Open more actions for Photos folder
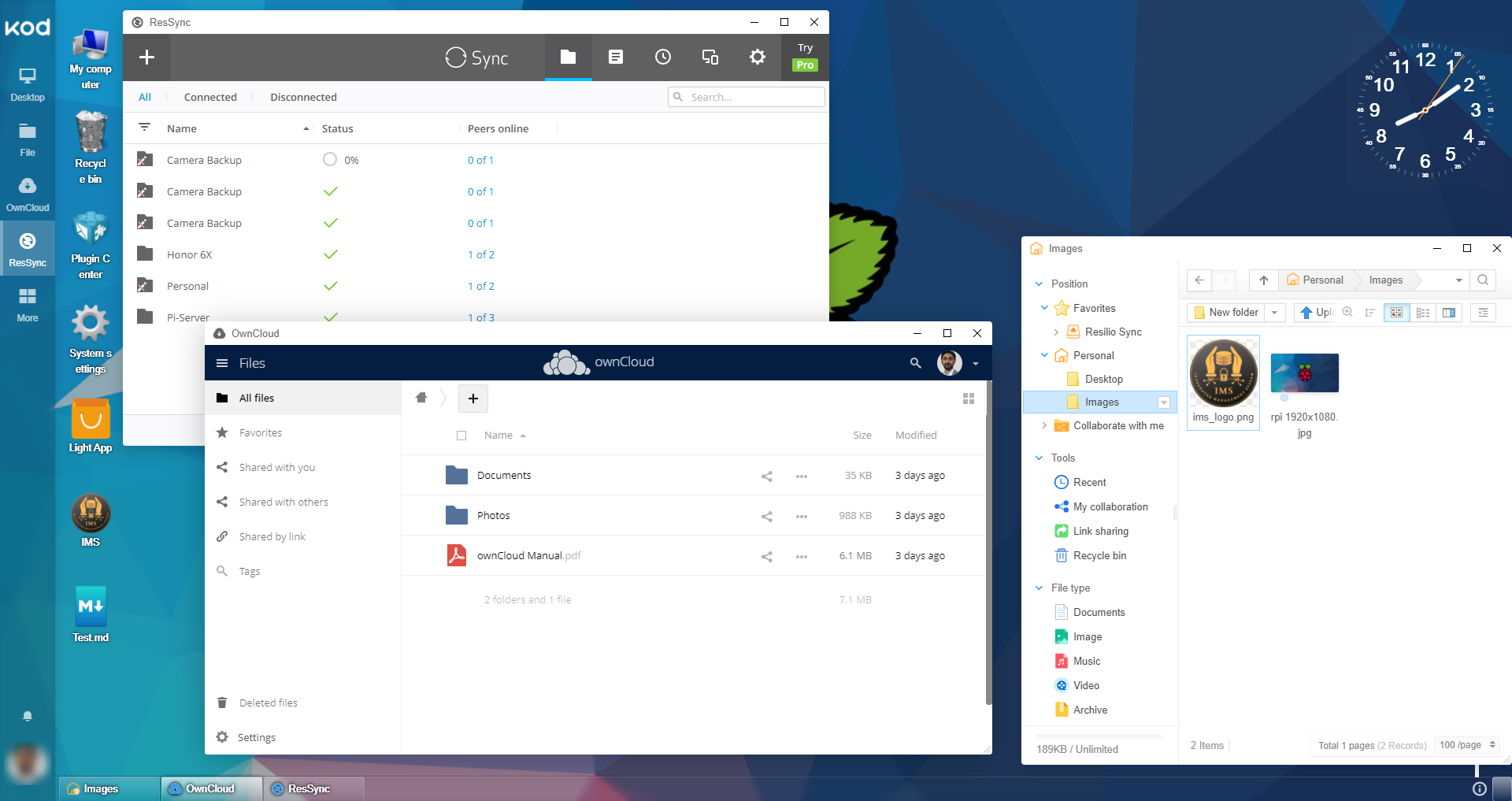Viewport: 1512px width, 801px height. click(802, 516)
